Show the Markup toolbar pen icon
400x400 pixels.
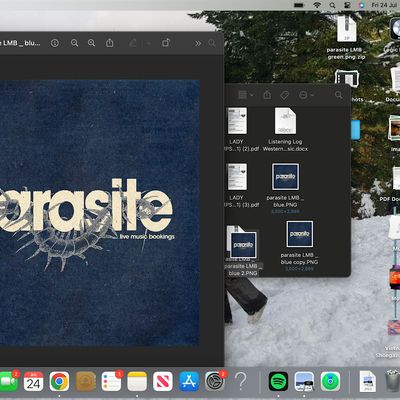point(133,43)
